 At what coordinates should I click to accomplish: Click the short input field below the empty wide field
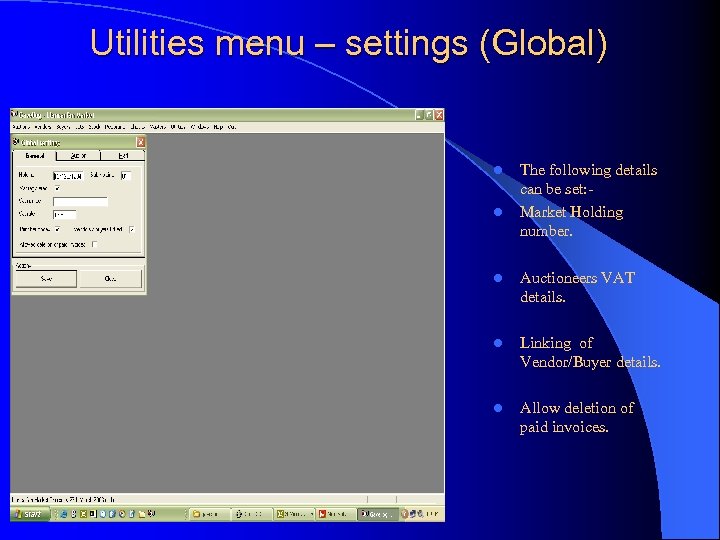click(x=65, y=214)
